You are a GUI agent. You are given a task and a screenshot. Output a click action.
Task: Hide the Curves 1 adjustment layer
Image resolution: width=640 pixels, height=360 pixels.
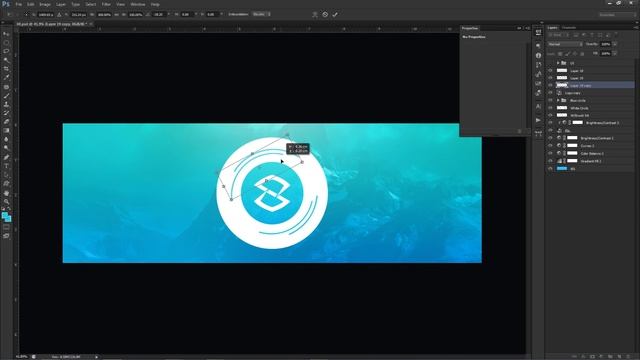pyautogui.click(x=550, y=146)
